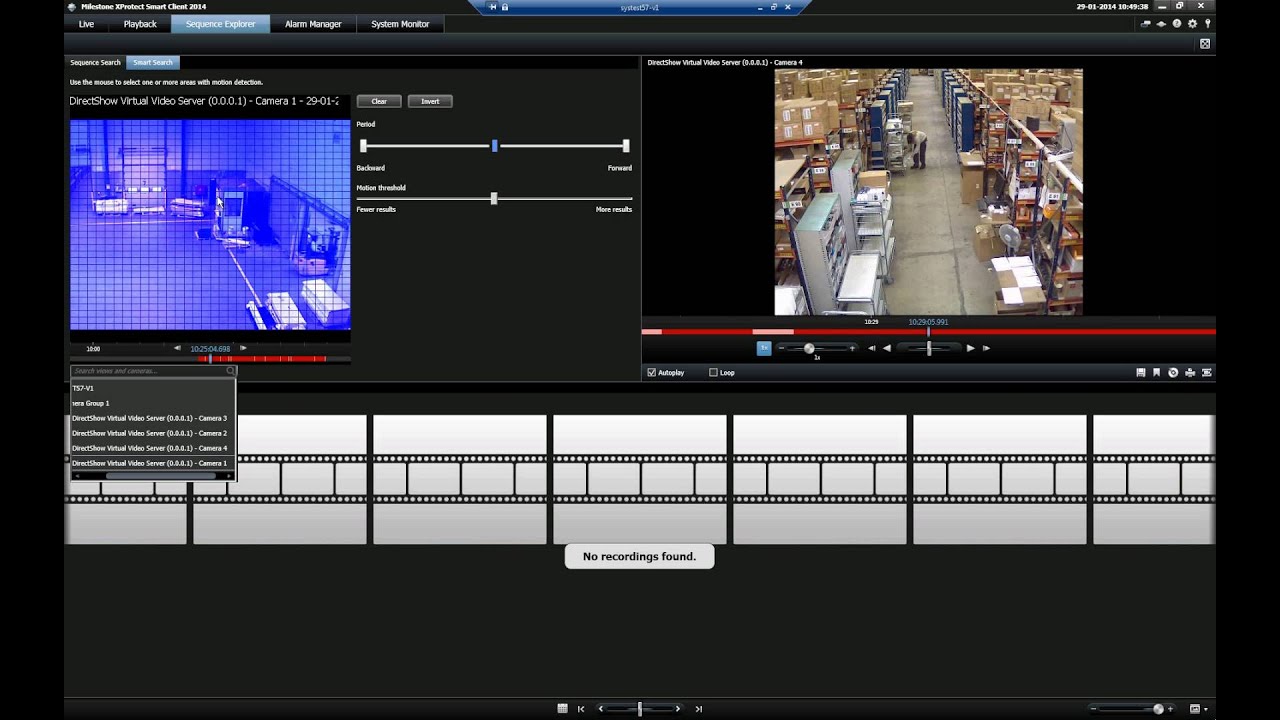This screenshot has height=720, width=1280.
Task: Switch to the Playback tab
Action: [140, 24]
